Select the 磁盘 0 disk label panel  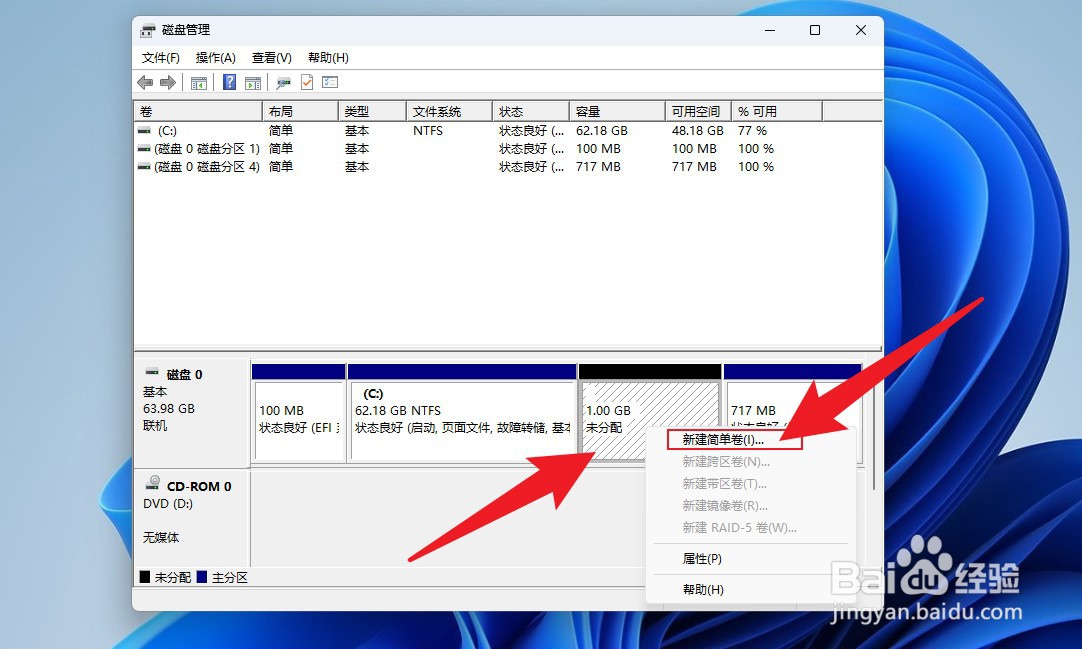click(x=191, y=412)
